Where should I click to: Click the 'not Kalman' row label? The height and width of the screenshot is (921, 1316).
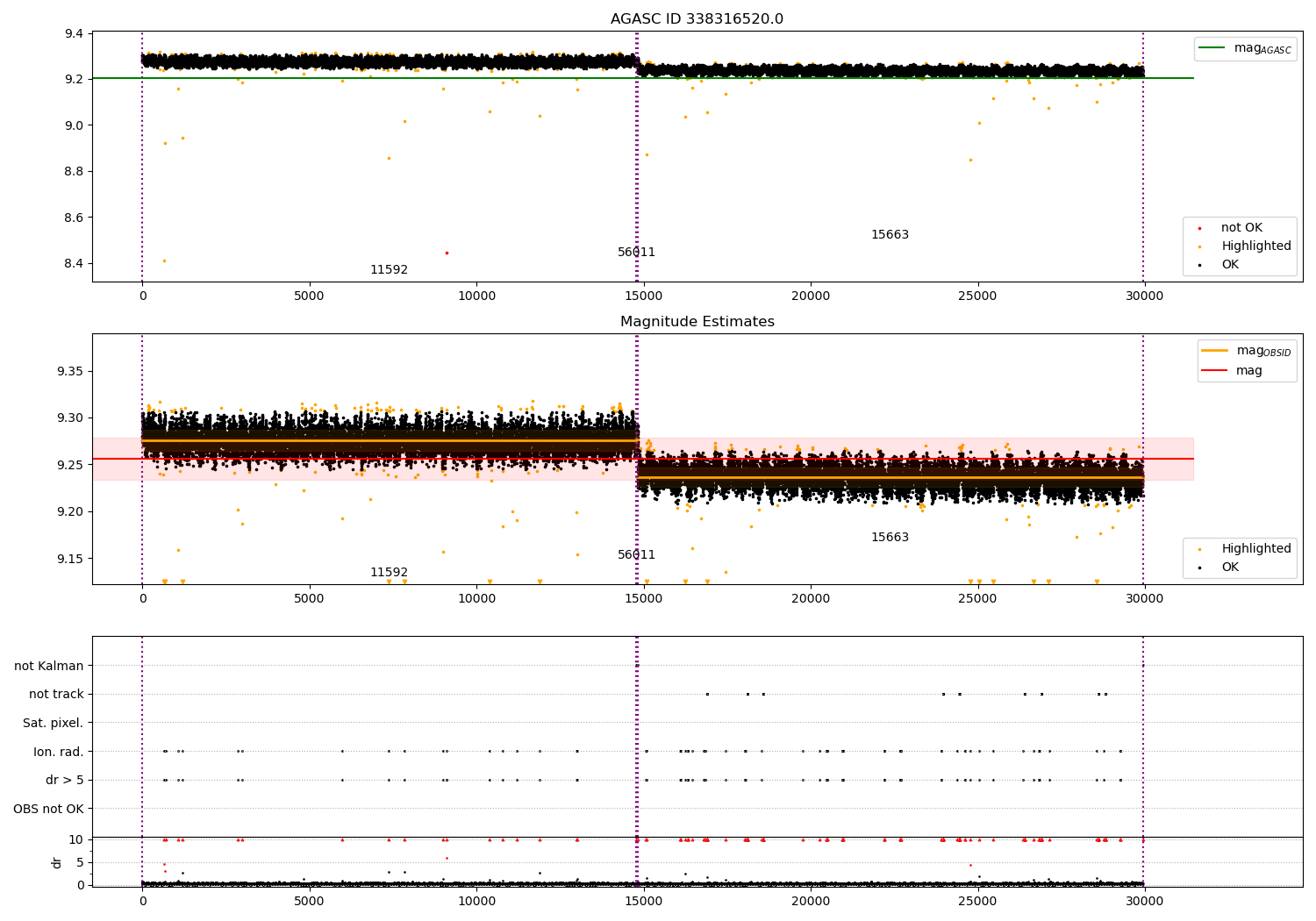[x=48, y=667]
